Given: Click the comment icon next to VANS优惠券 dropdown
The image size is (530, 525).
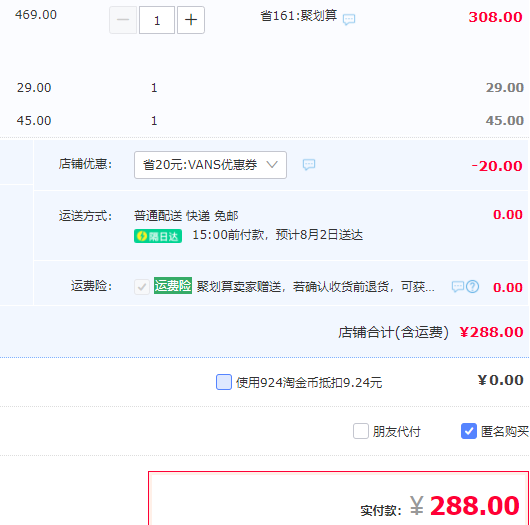Looking at the screenshot, I should pyautogui.click(x=309, y=164).
